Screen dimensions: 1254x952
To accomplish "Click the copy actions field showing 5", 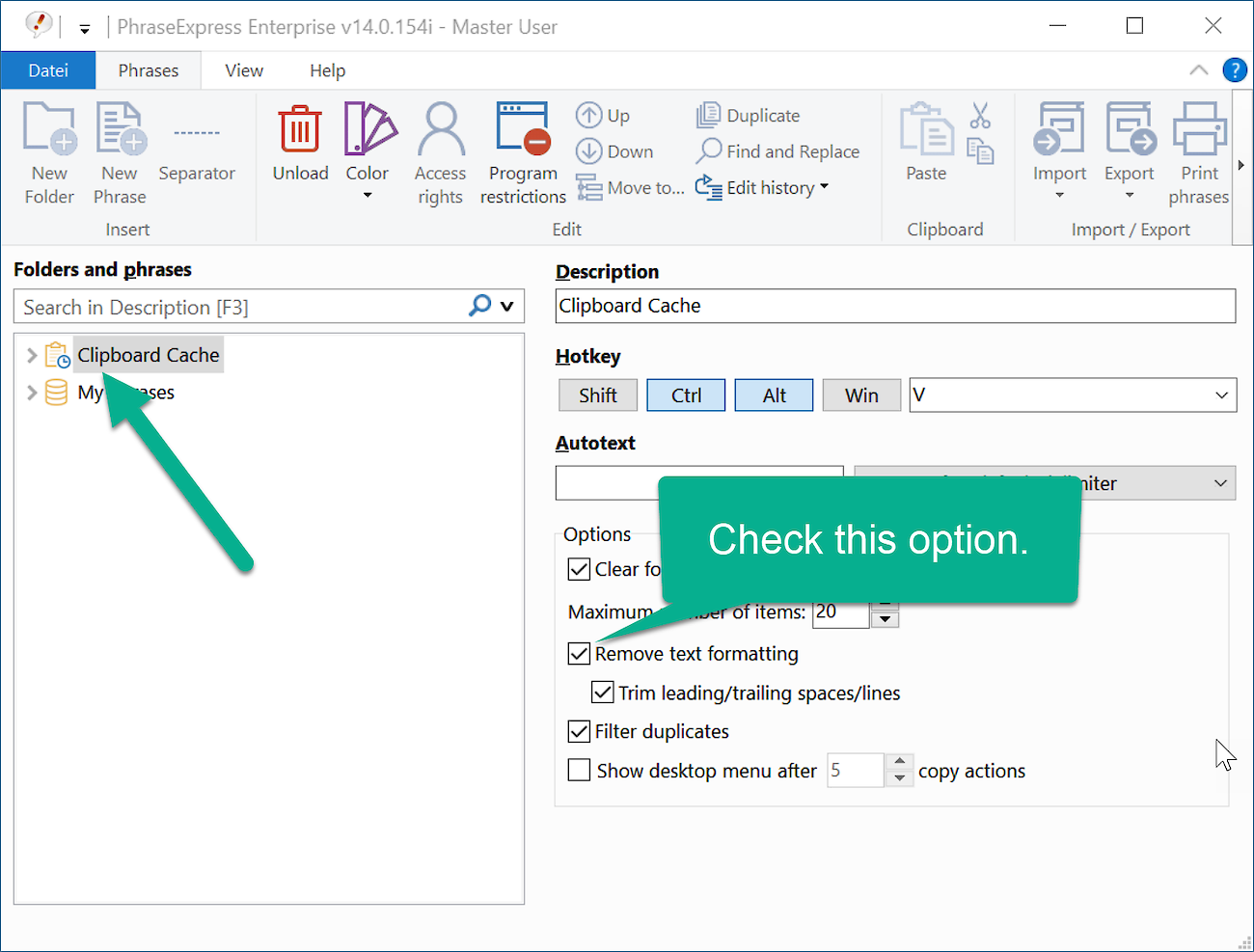I will 855,770.
